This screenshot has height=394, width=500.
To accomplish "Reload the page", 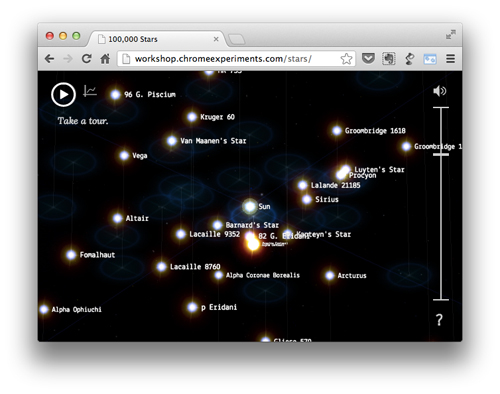I will [87, 59].
